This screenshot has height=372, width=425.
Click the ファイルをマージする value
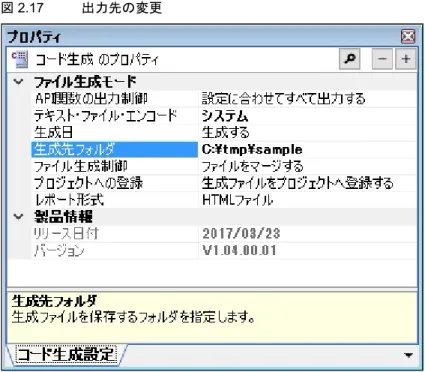tap(253, 166)
